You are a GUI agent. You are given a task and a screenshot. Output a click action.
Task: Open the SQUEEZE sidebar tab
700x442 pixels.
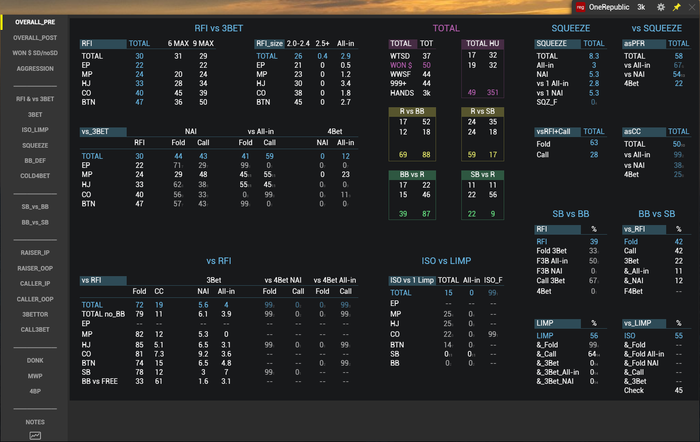click(x=35, y=145)
